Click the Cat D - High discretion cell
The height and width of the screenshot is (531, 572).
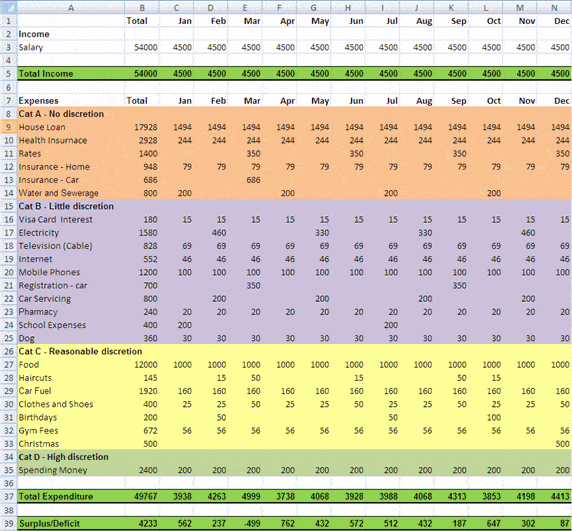(71, 457)
